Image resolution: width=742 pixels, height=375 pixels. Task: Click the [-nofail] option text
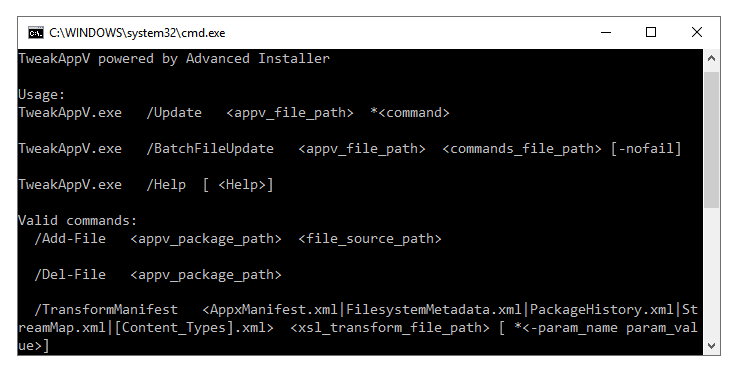click(x=645, y=149)
